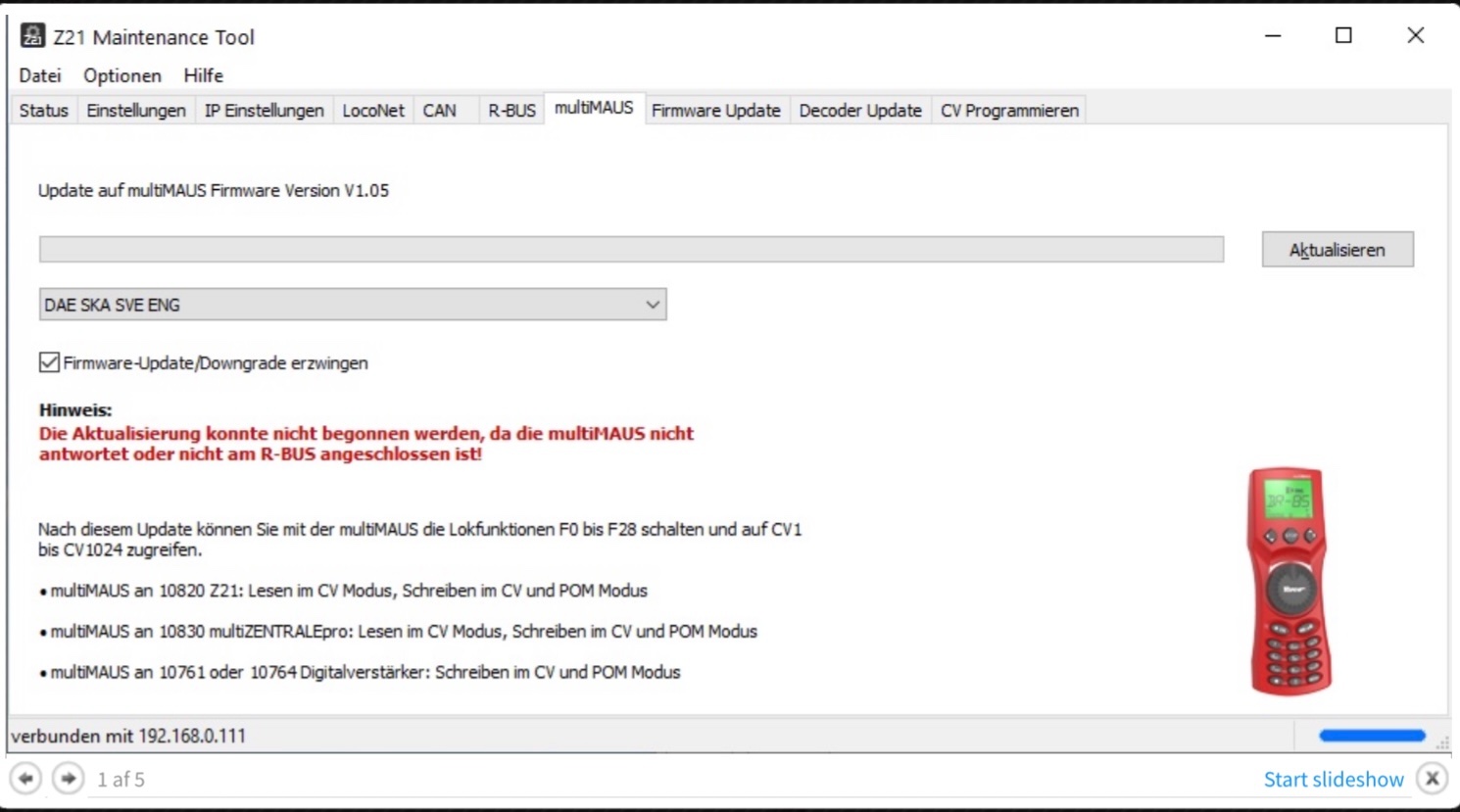Viewport: 1460px width, 812px height.
Task: Click the 'multiMAUS an 10830 multiZENTRALEpro' bullet line
Action: coord(399,632)
